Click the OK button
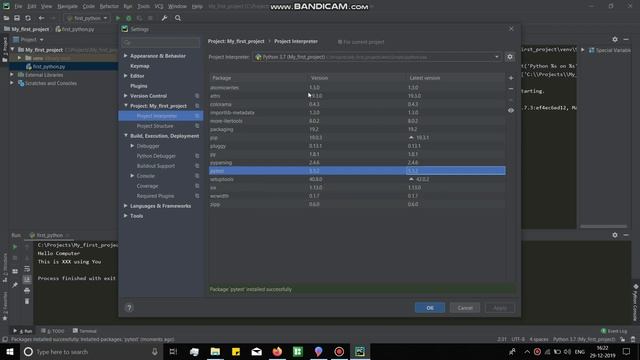Screen dimensions: 640x360 pos(430,308)
